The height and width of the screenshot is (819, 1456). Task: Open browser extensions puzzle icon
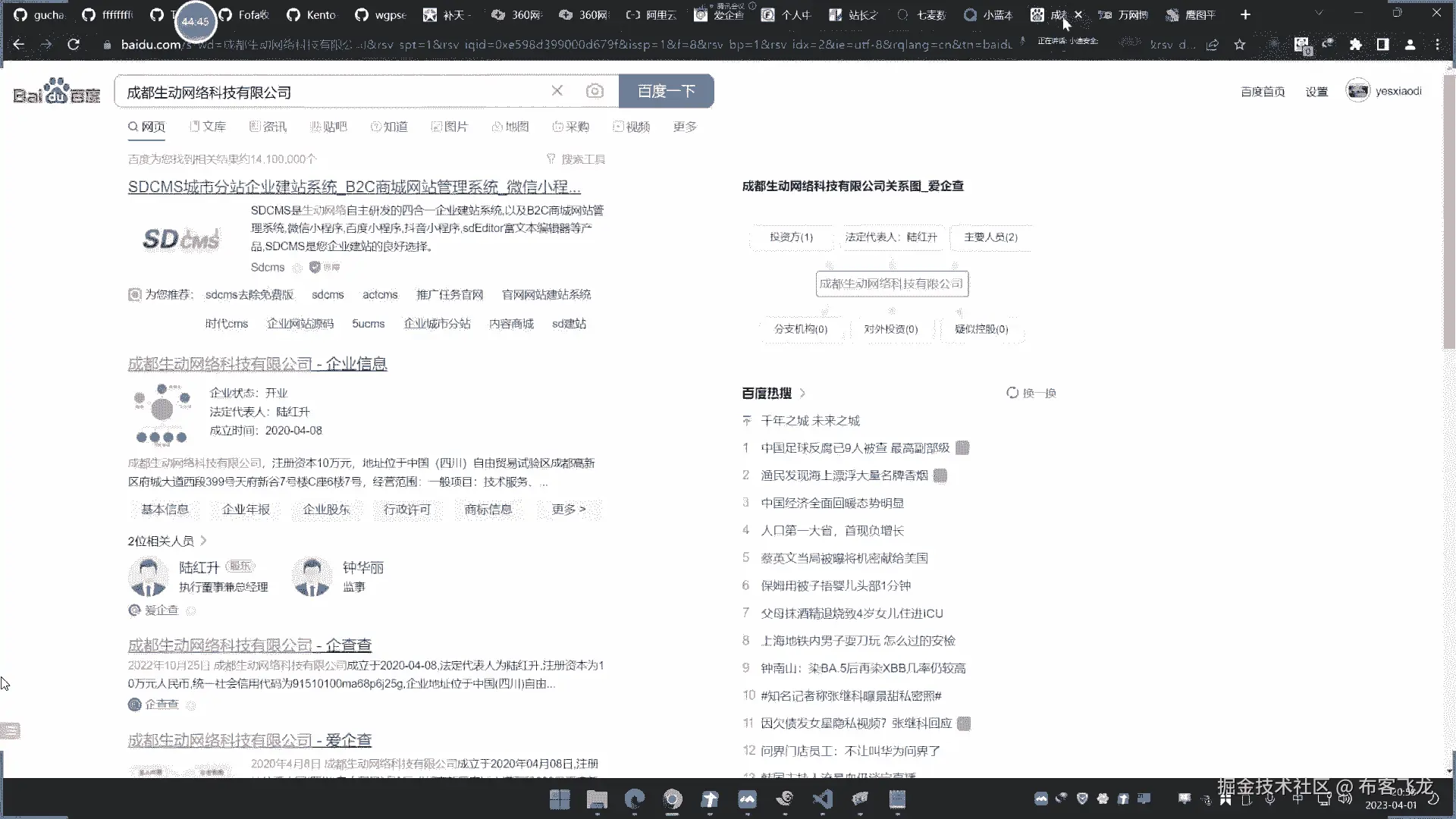1355,45
